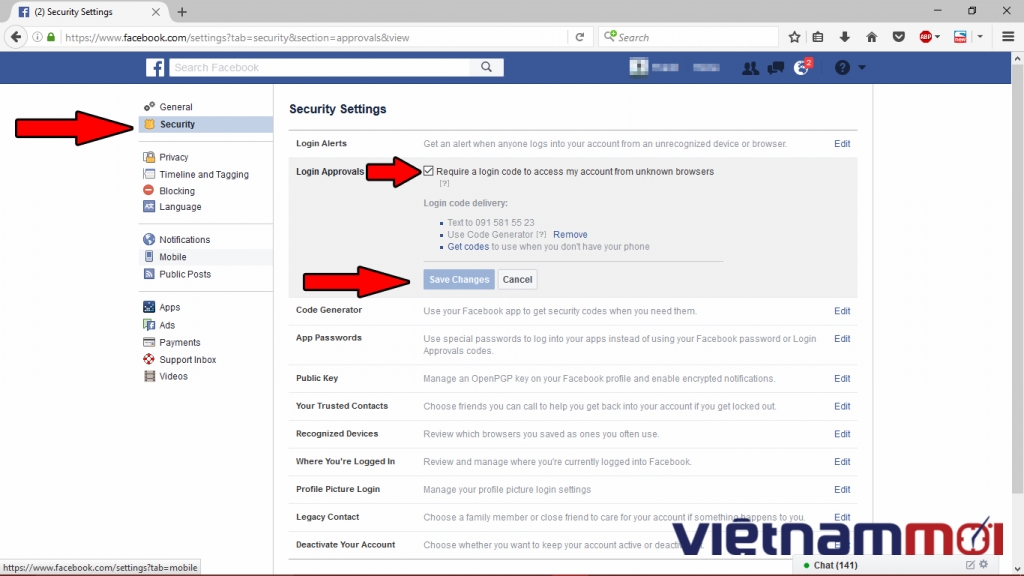This screenshot has width=1024, height=576.
Task: Click the profile picture thumbnail in header
Action: tap(638, 67)
